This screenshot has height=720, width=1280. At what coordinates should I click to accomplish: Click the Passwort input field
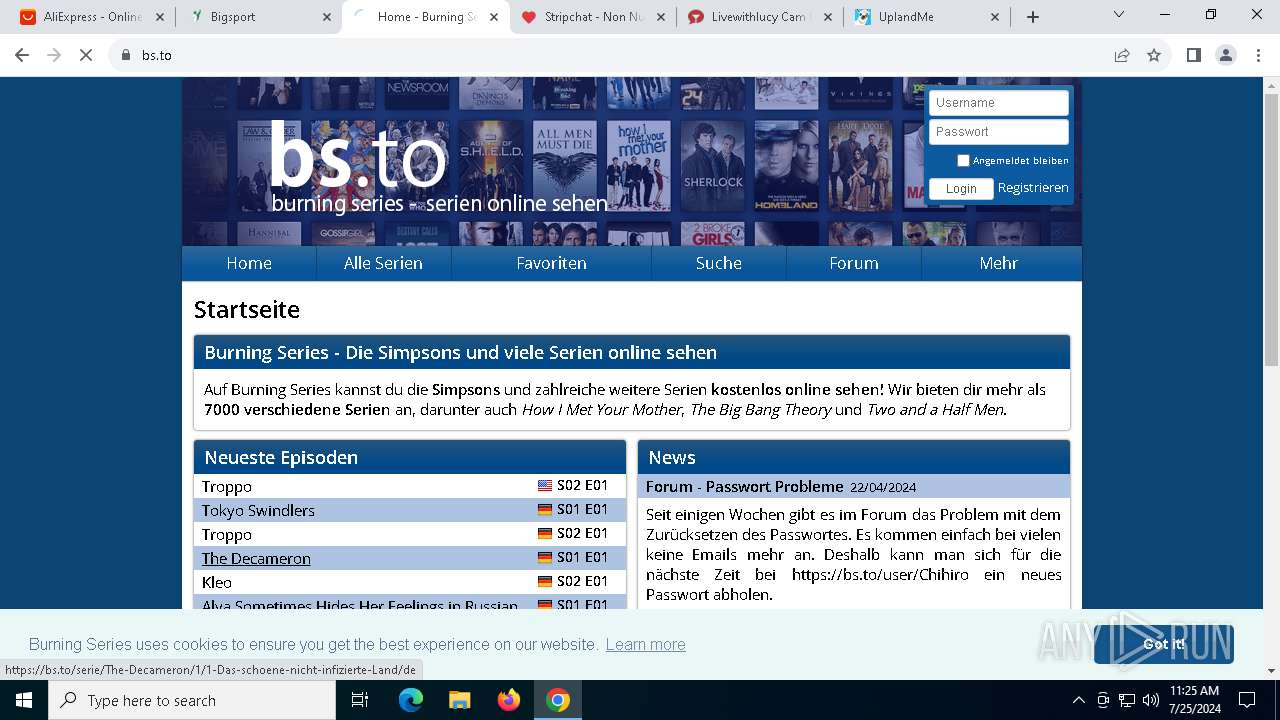click(x=999, y=132)
